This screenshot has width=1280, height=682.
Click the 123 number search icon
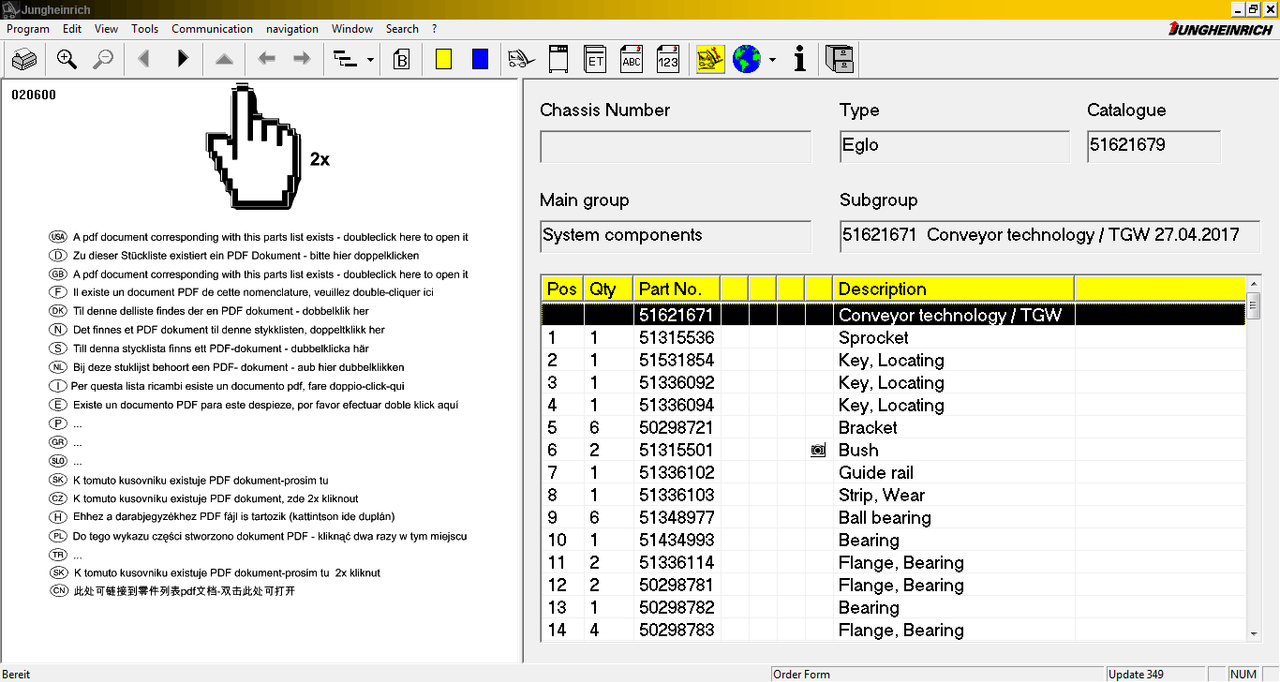667,60
